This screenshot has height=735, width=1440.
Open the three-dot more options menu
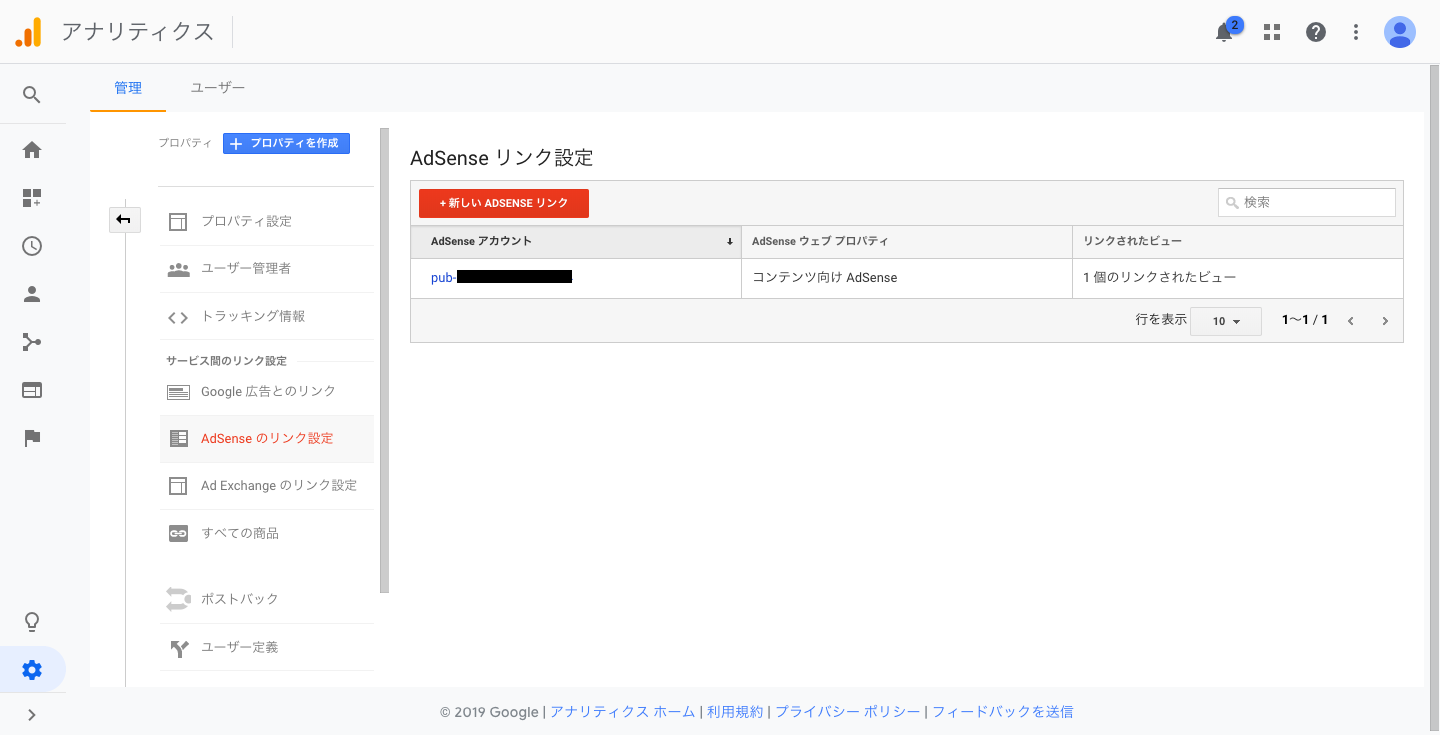click(x=1356, y=32)
